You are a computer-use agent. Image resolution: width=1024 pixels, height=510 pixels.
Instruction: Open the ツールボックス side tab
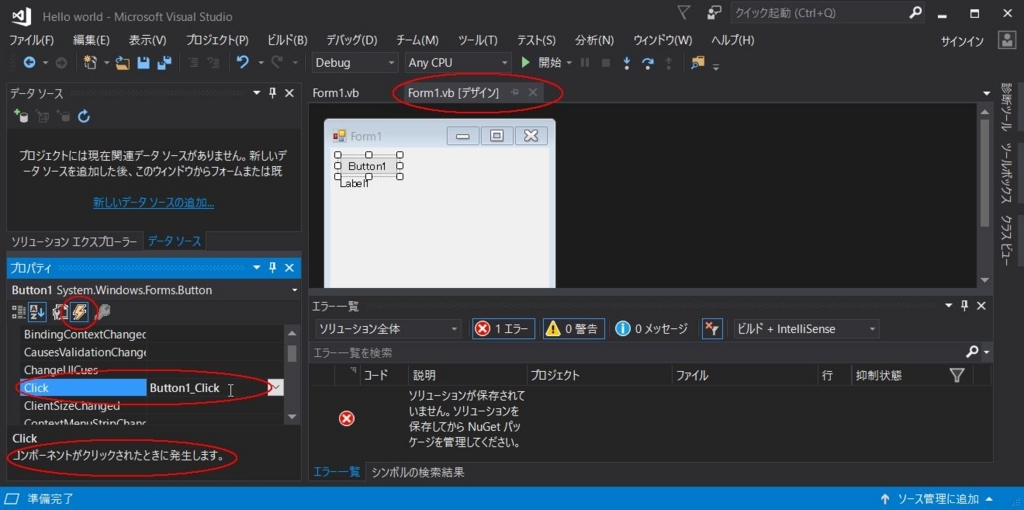[x=1006, y=175]
